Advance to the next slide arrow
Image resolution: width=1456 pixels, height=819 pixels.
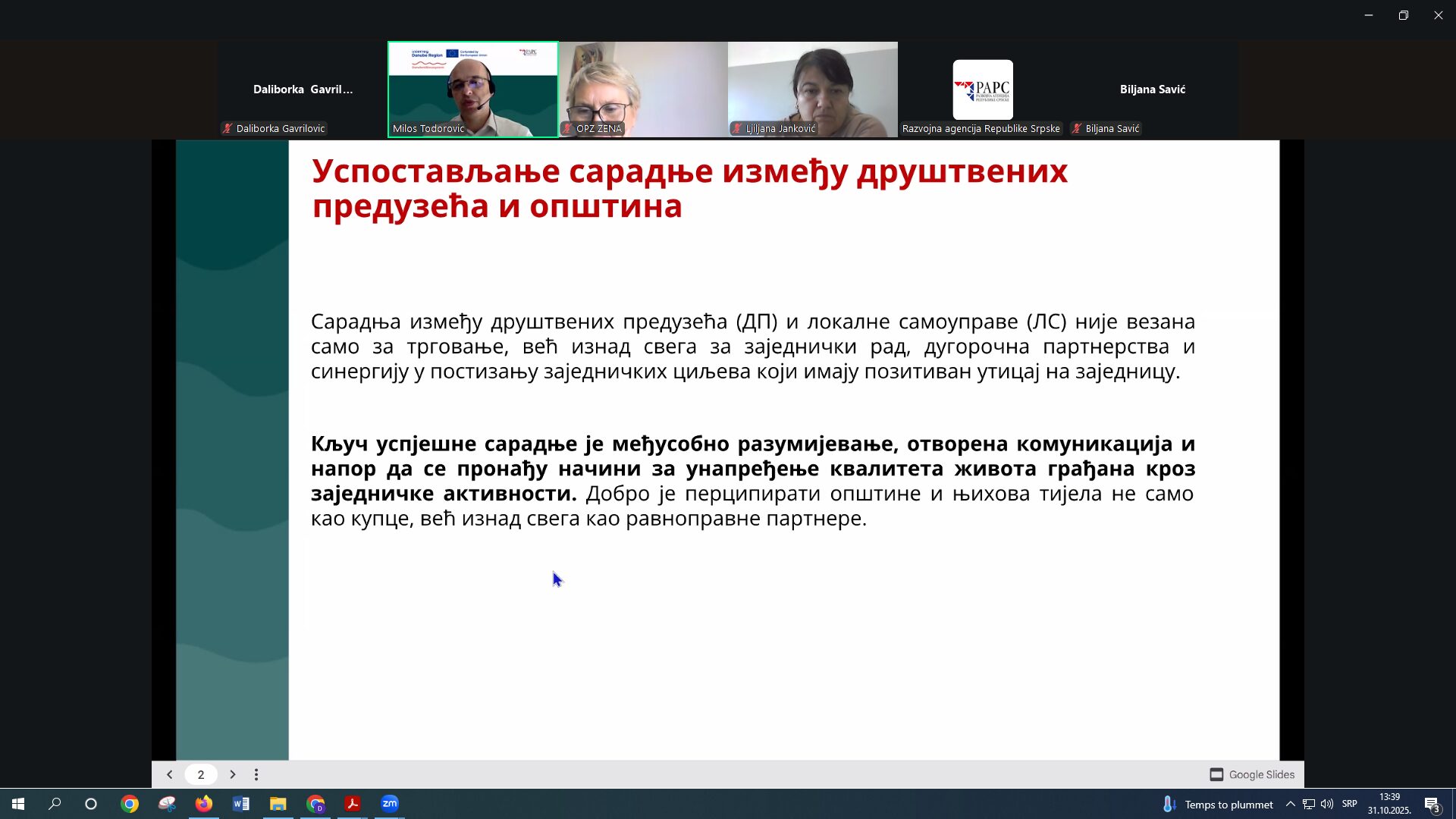tap(233, 774)
